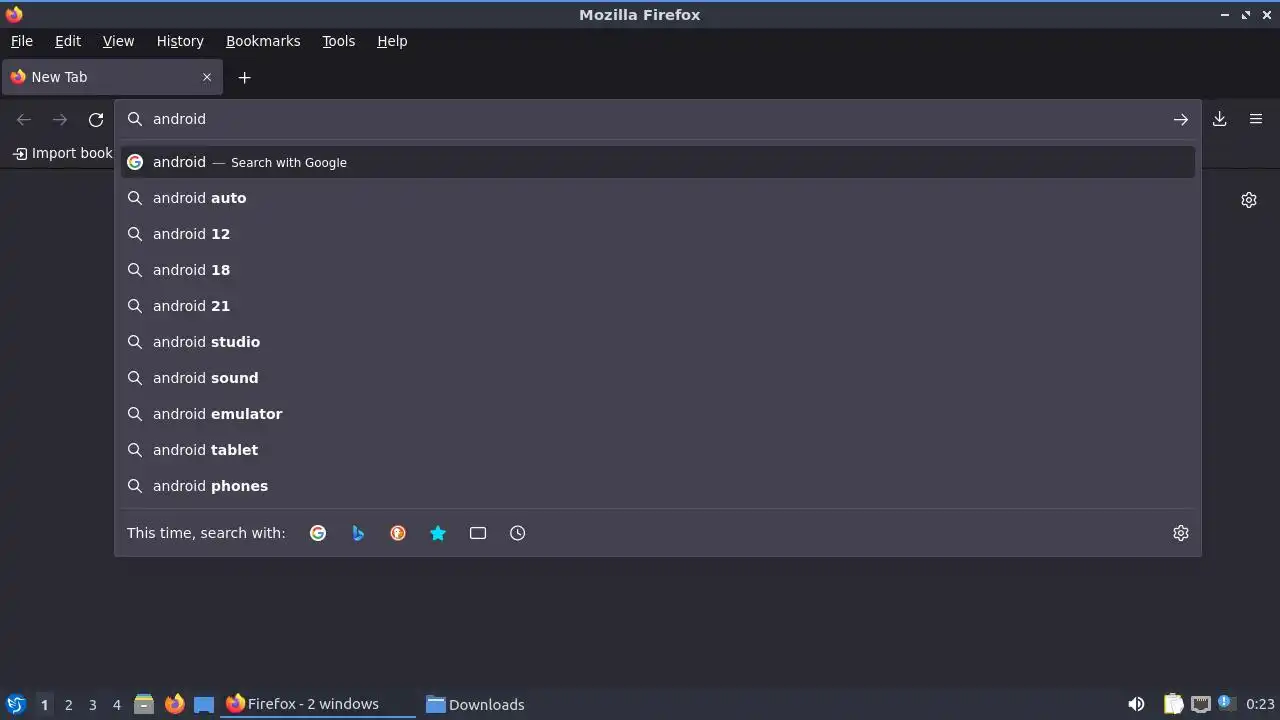This screenshot has height=720, width=1280.
Task: Click the Go arrow in the address bar
Action: pyautogui.click(x=1181, y=119)
